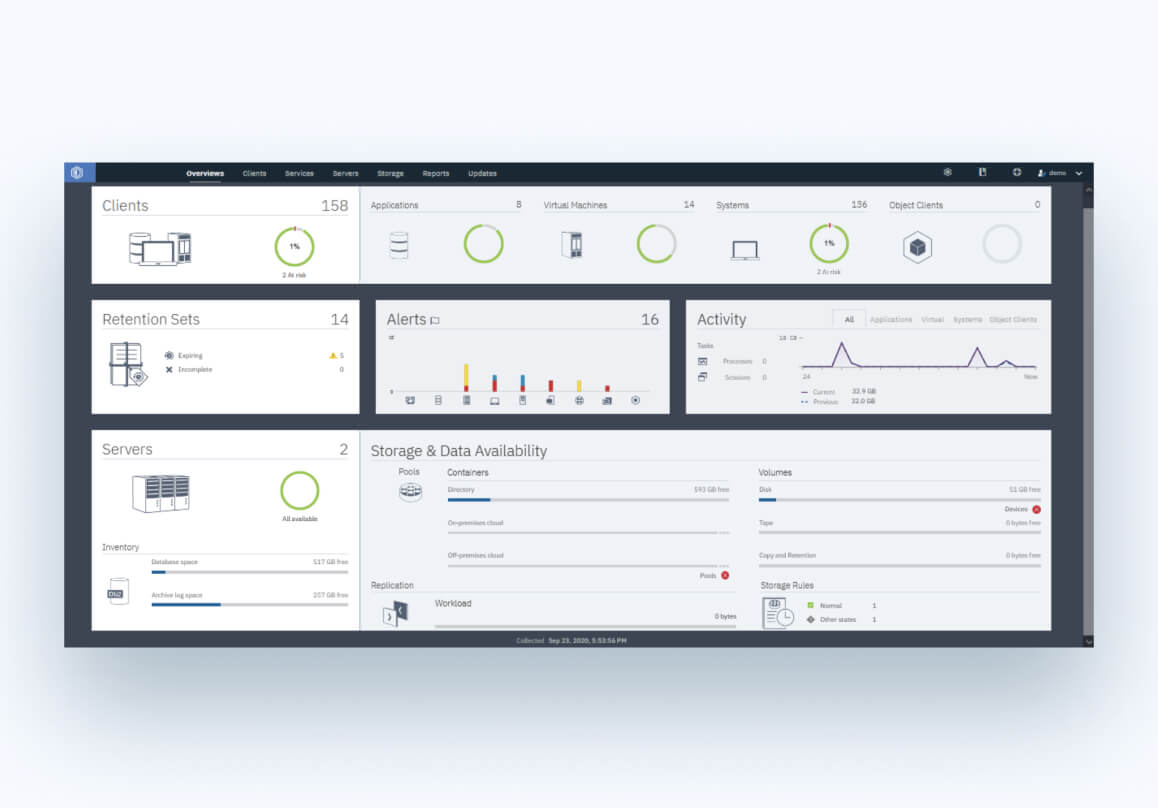
Task: Click the Replication workload icon
Action: tap(395, 613)
